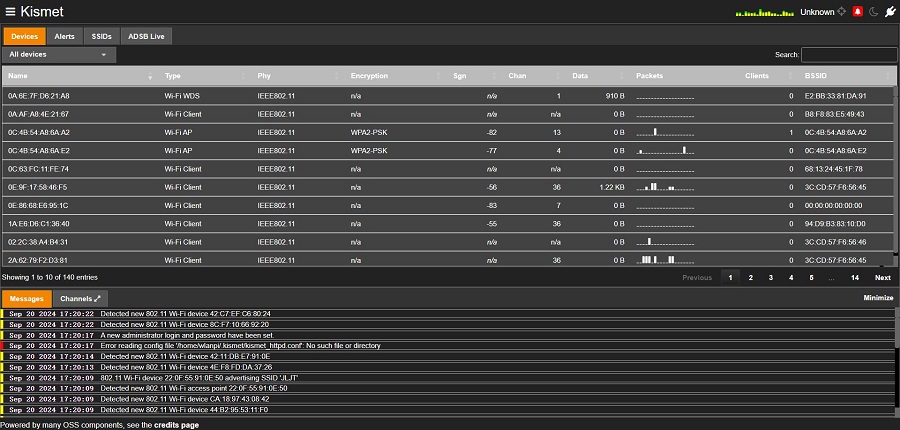Click message about device CA:18:97:43:08:42
The image size is (900, 430).
click(x=185, y=399)
